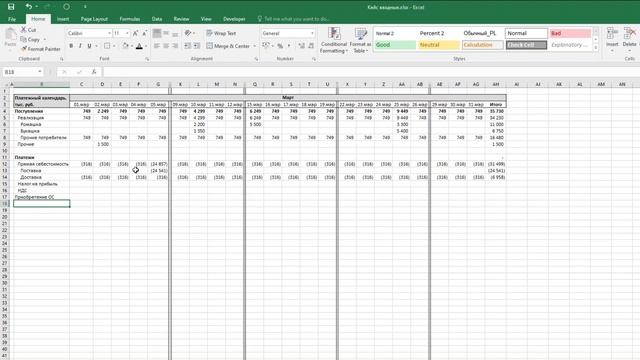Expand the Number dialog launcher

pos(314,59)
